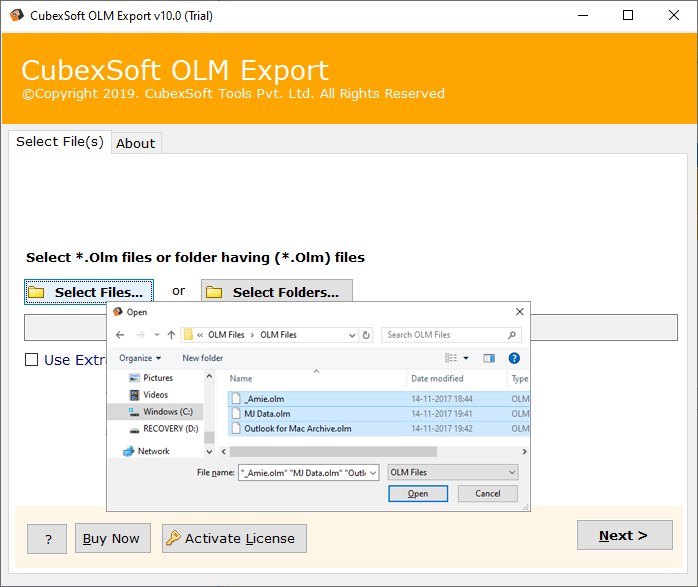
Task: Switch to the About tab
Action: 135,143
